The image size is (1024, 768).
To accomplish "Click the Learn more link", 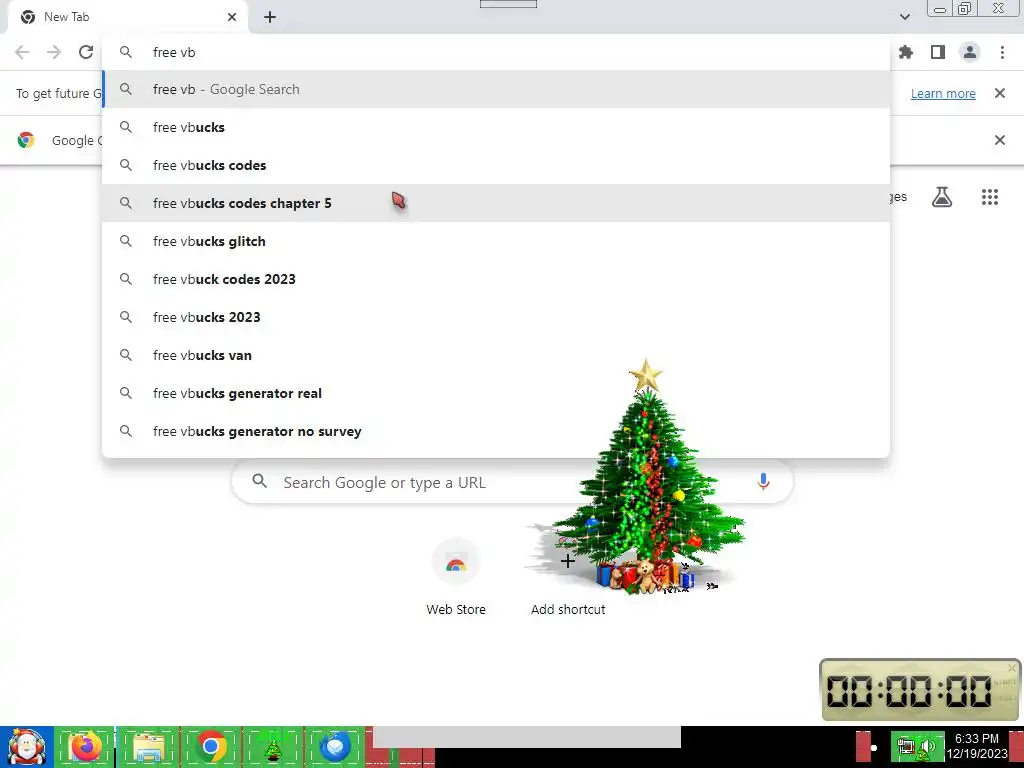I will (x=943, y=93).
